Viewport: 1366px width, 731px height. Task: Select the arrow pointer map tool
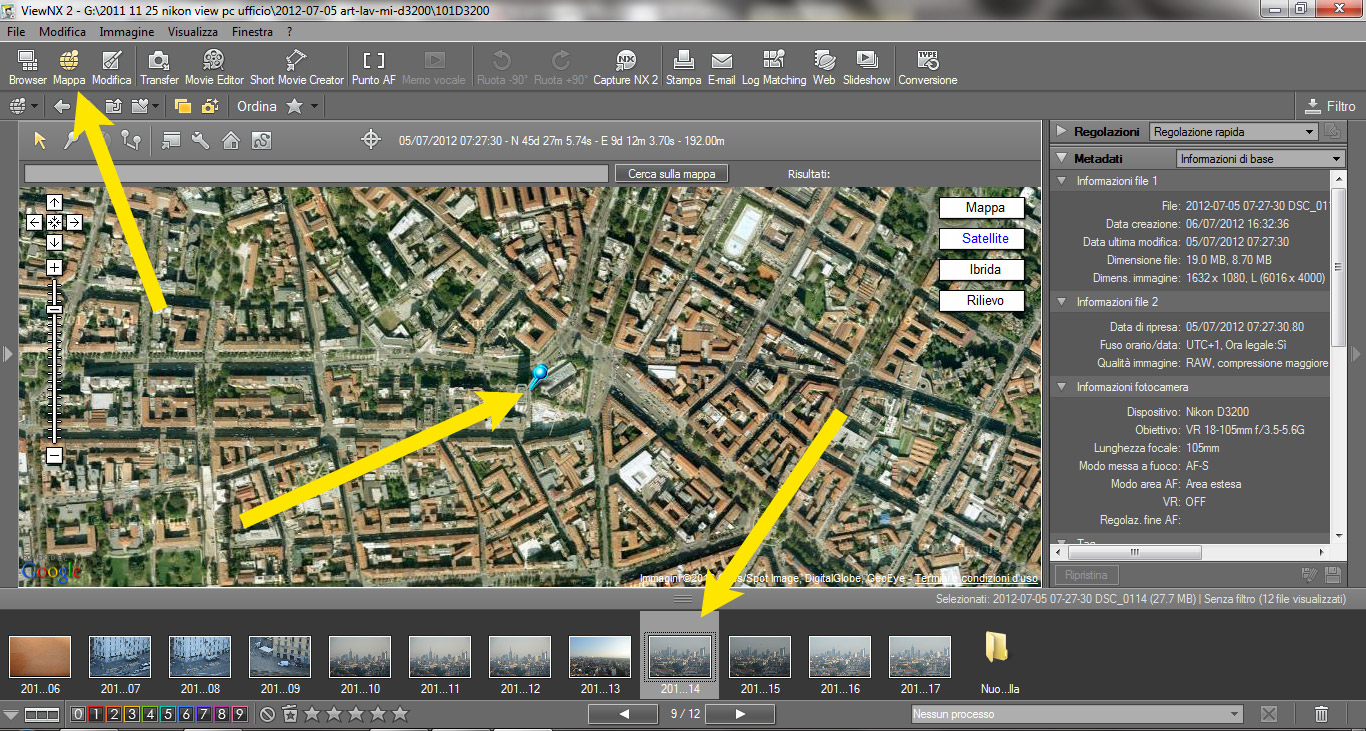[40, 140]
